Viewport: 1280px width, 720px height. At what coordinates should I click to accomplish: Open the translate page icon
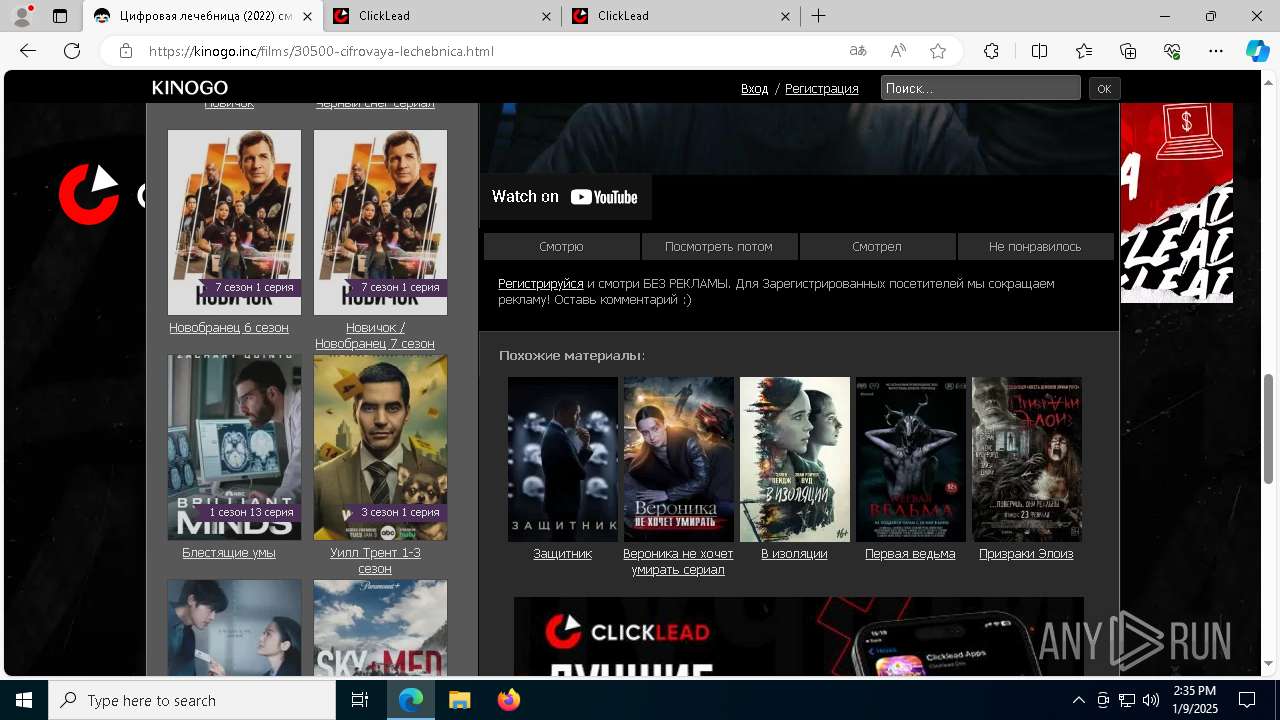pos(858,51)
